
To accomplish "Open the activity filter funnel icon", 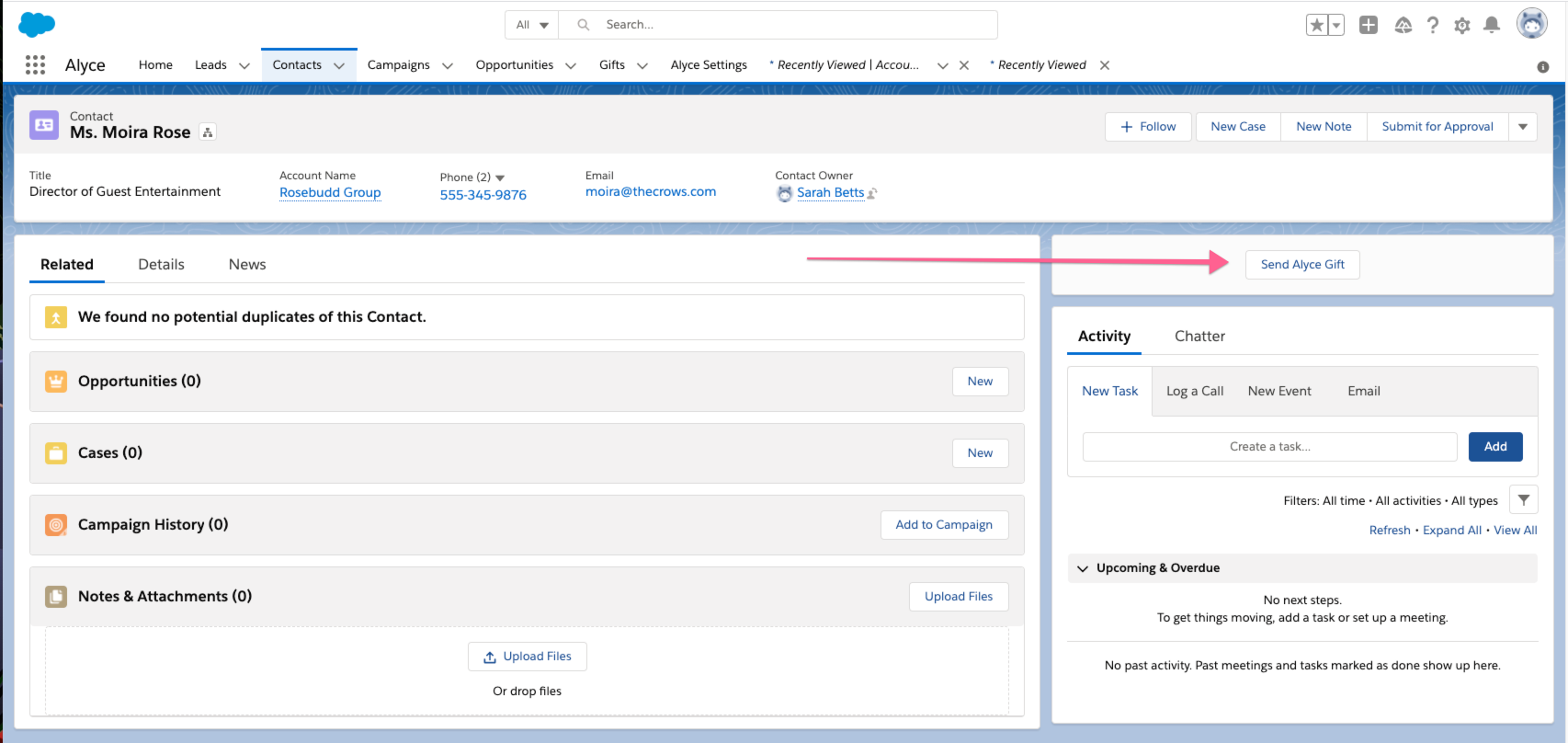I will tap(1524, 500).
